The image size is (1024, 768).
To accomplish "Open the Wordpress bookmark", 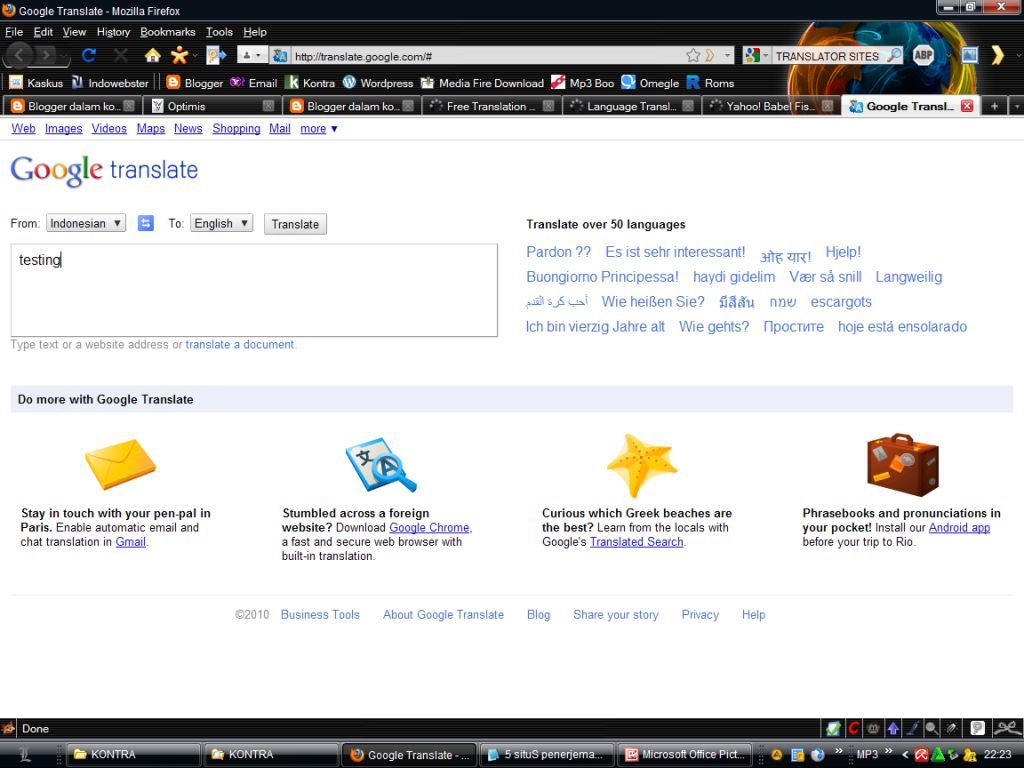I will click(378, 83).
